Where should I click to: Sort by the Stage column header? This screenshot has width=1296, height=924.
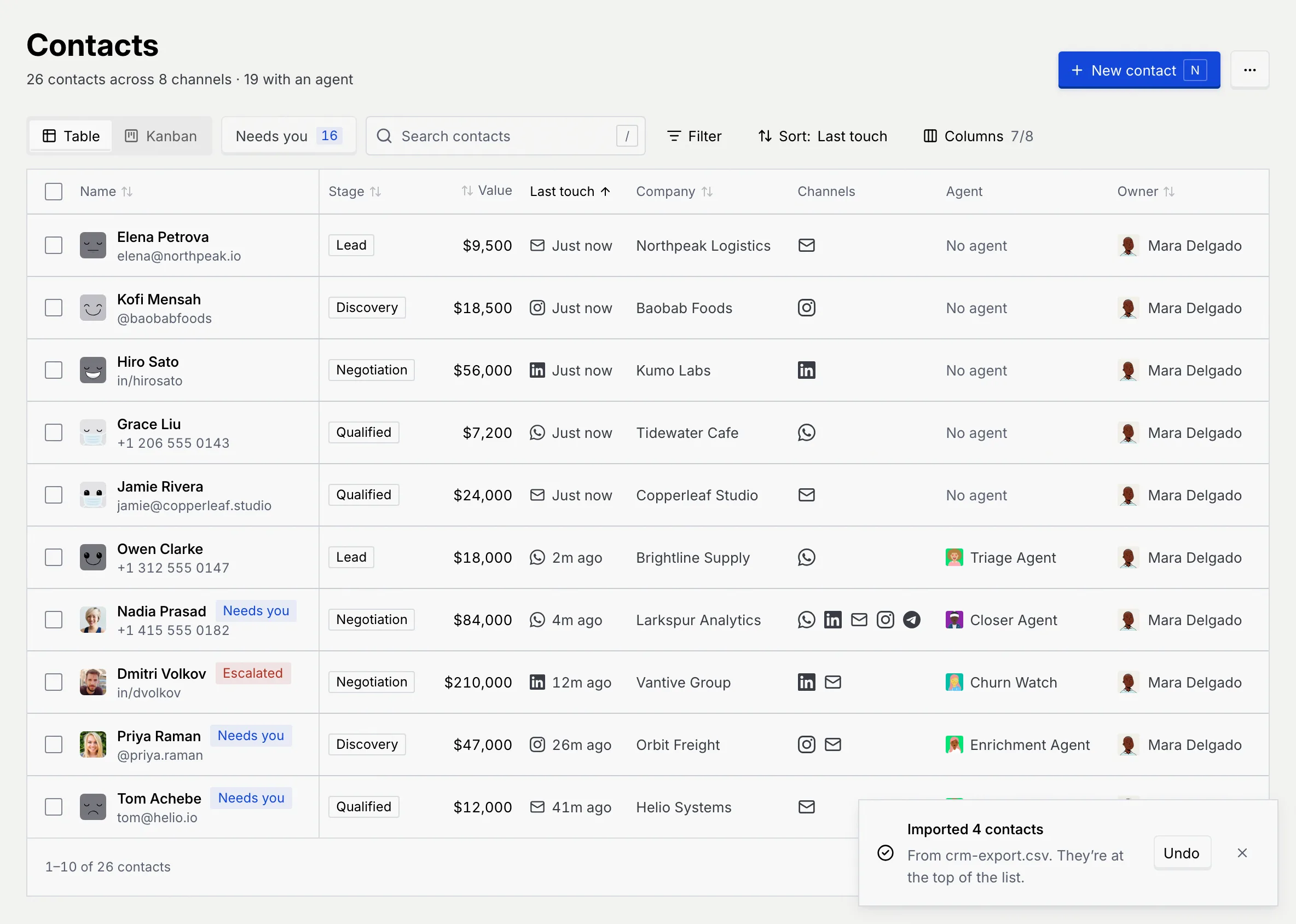pyautogui.click(x=355, y=191)
